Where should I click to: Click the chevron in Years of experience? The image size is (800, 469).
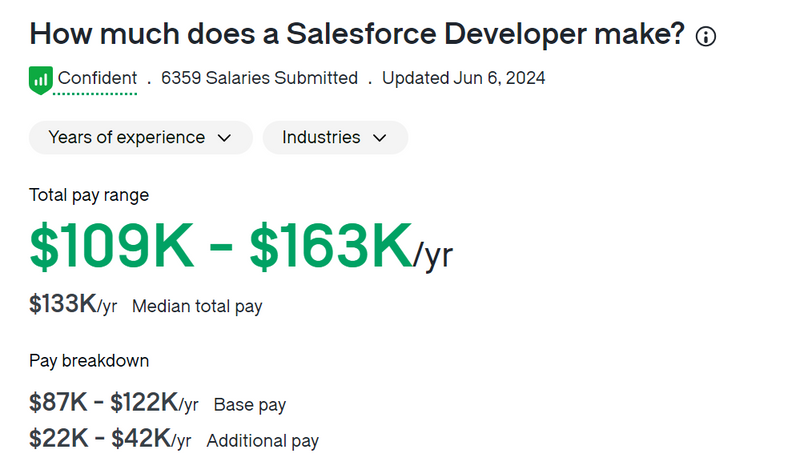(x=224, y=138)
